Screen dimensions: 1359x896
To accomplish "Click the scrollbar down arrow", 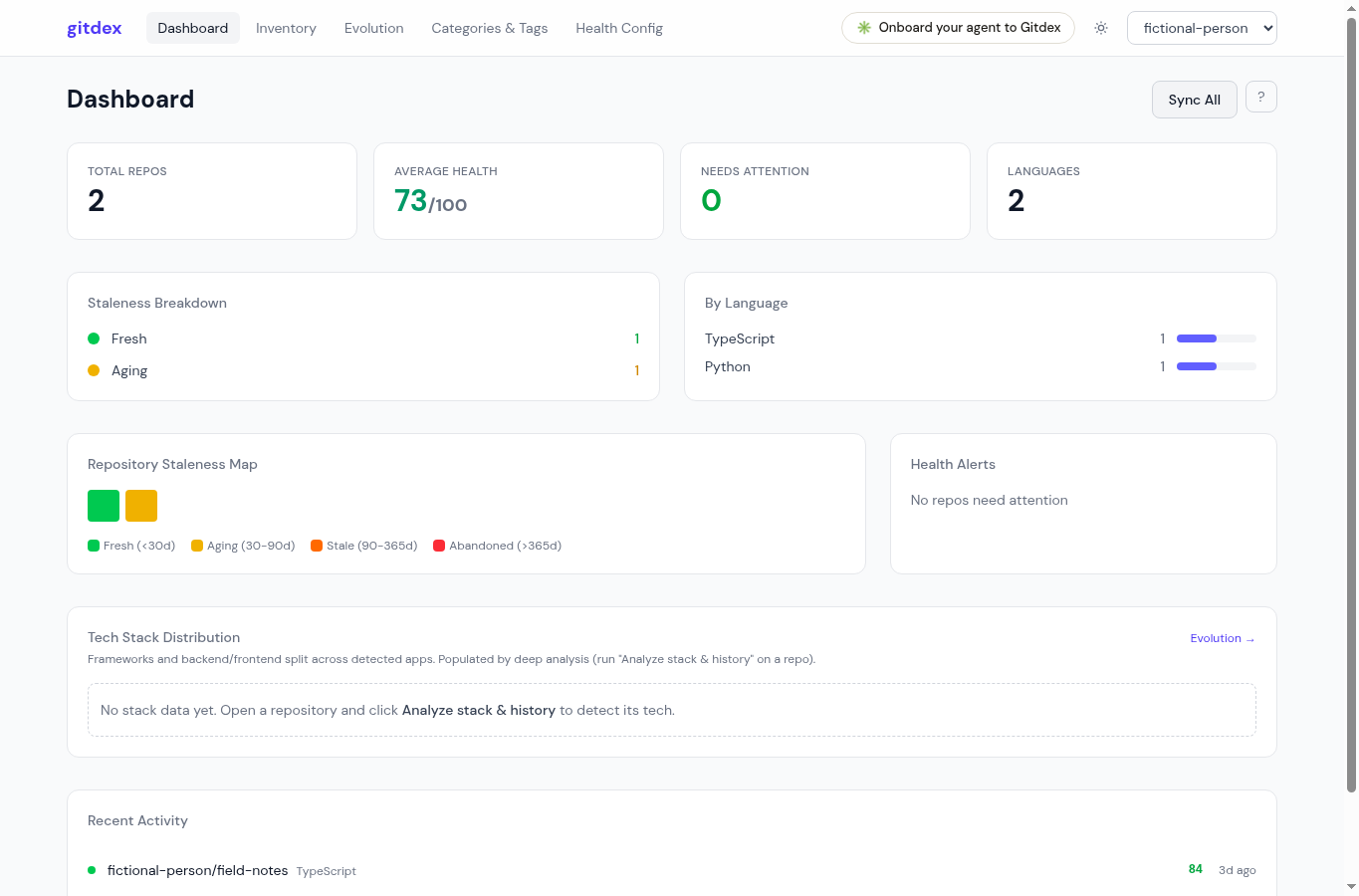I will pos(1351,886).
